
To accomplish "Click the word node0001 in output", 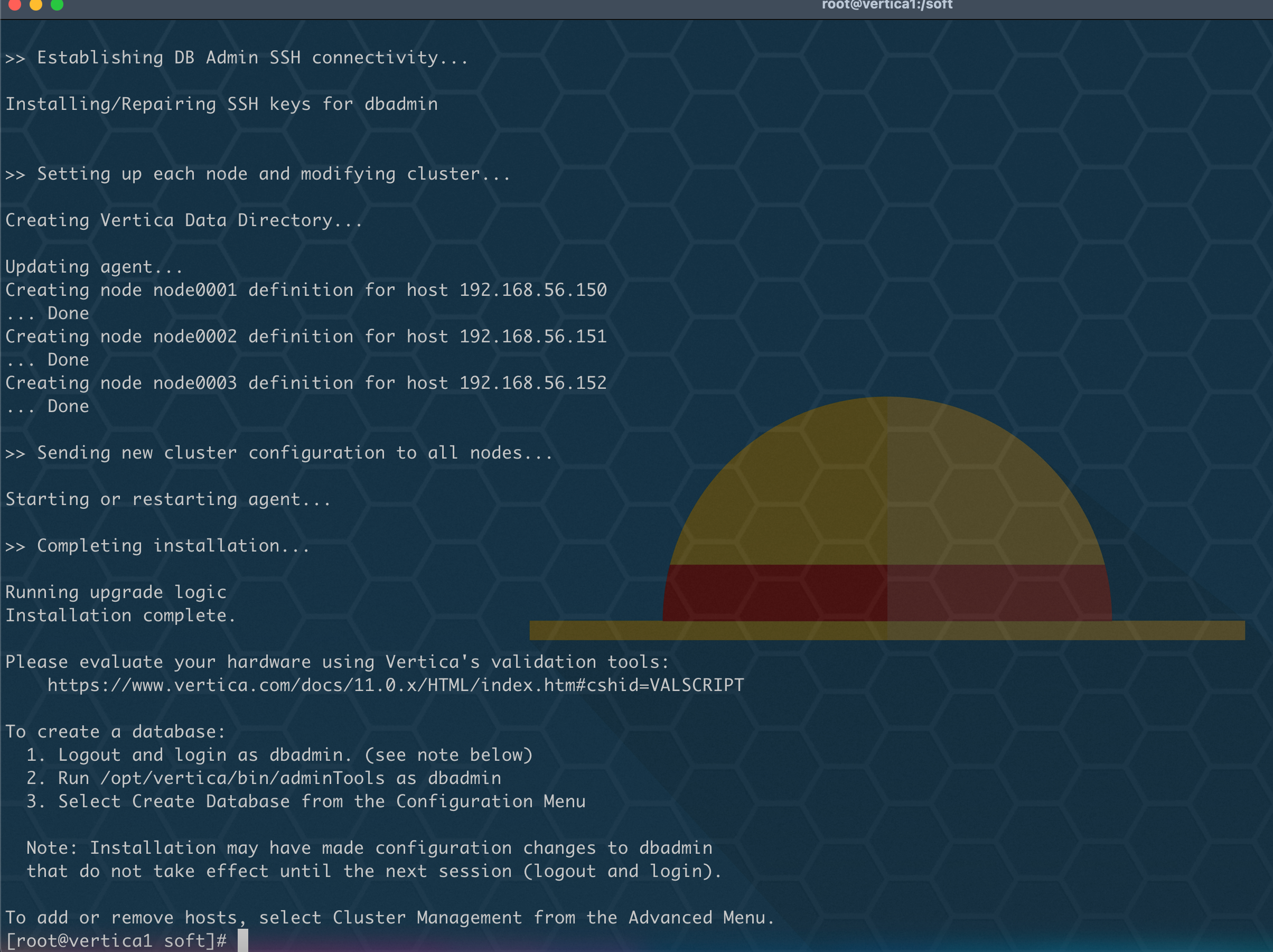I will pos(194,290).
